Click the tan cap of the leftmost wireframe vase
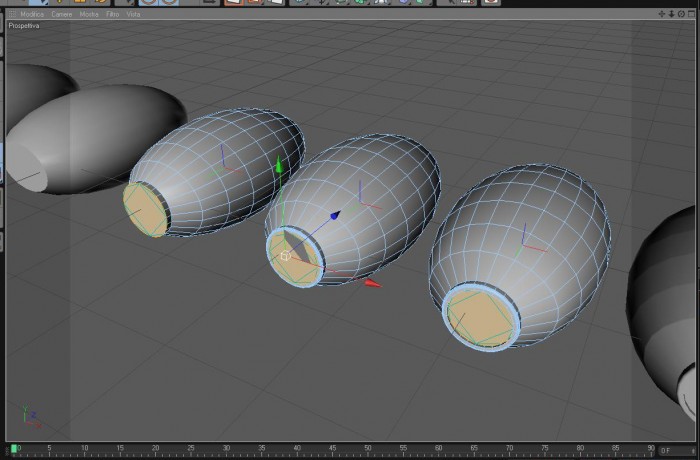Screen dimensions: 700x460 (146, 209)
